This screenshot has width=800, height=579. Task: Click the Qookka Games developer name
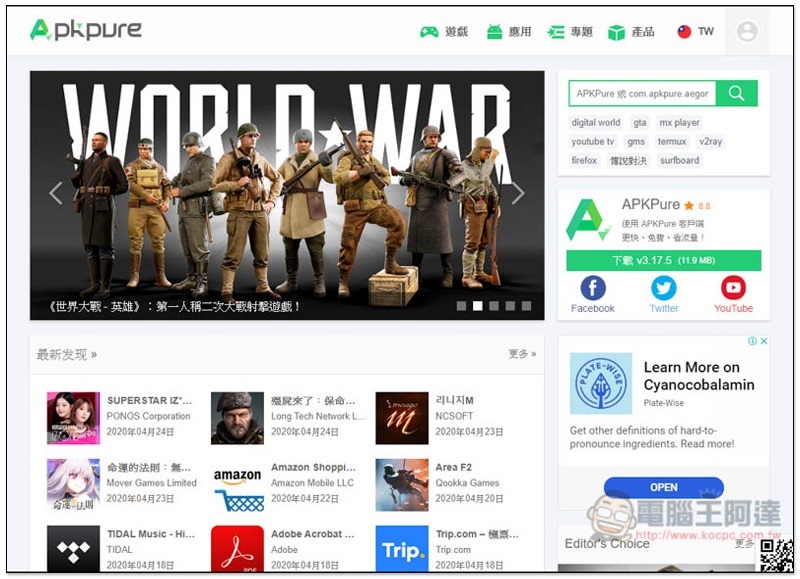(467, 483)
